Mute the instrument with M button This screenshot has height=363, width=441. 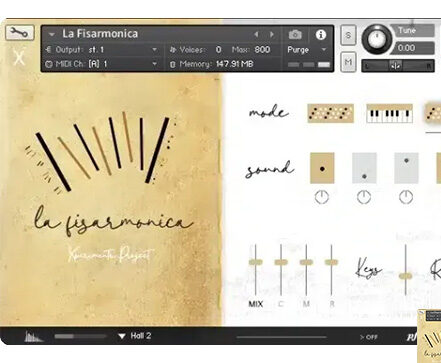coord(348,62)
